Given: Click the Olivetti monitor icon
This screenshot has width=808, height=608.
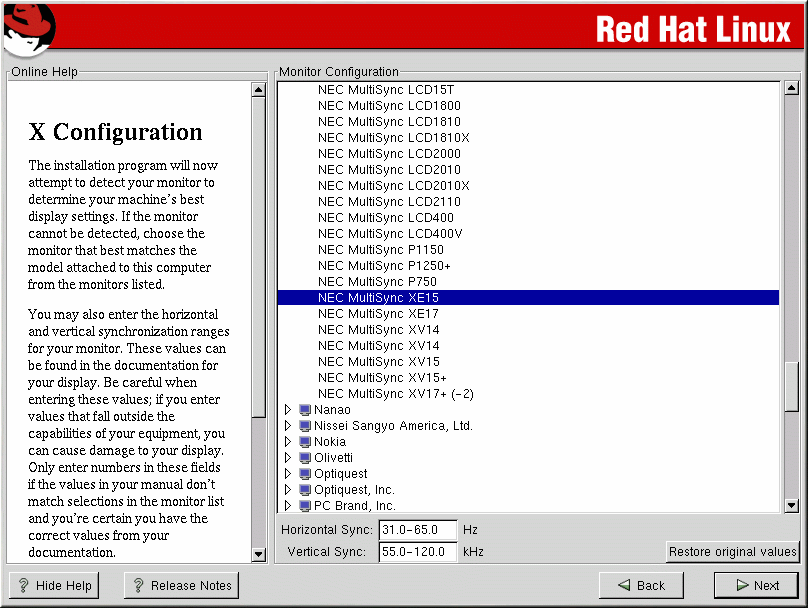Looking at the screenshot, I should coord(305,458).
